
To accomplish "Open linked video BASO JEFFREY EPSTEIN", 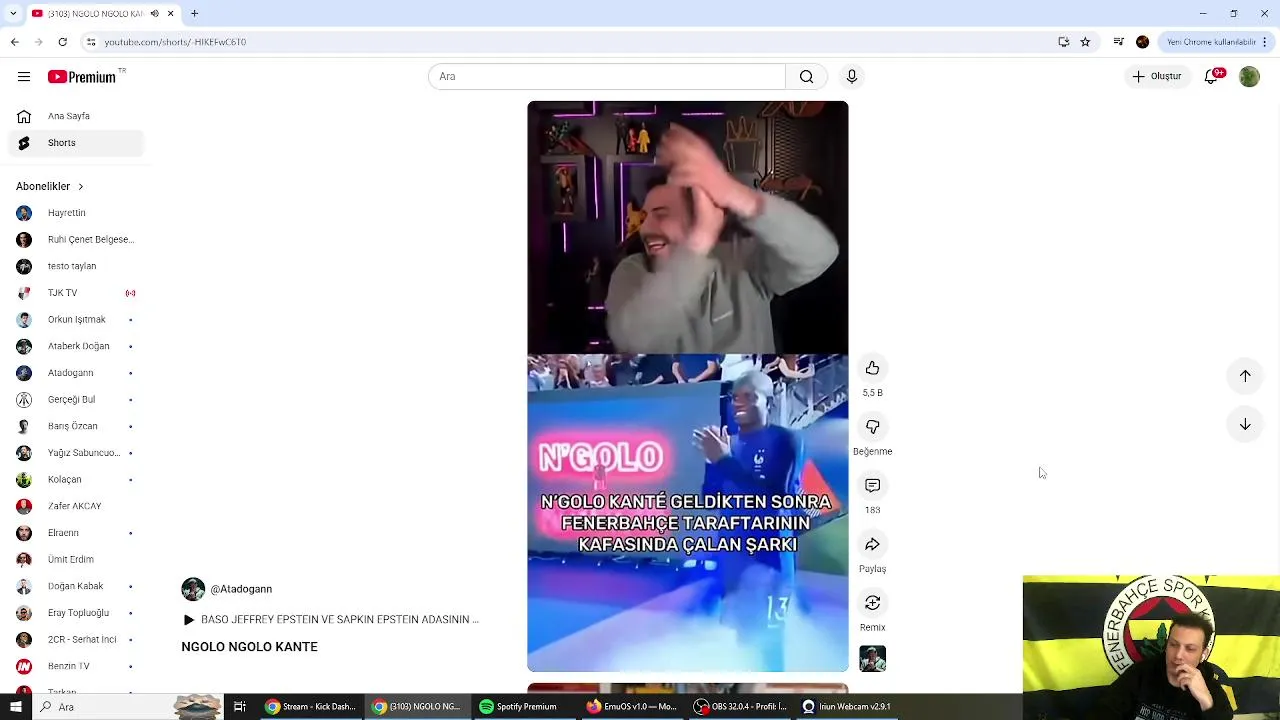I will 331,620.
